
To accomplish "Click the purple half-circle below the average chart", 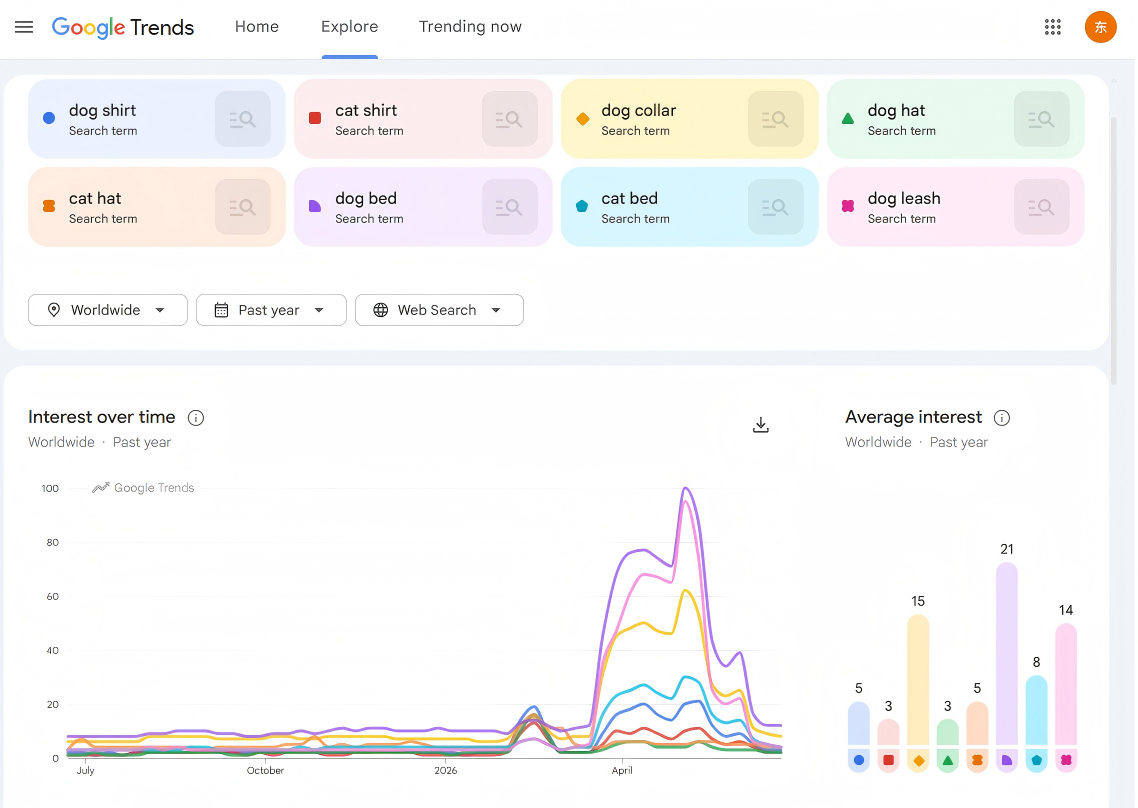I will coord(1007,760).
